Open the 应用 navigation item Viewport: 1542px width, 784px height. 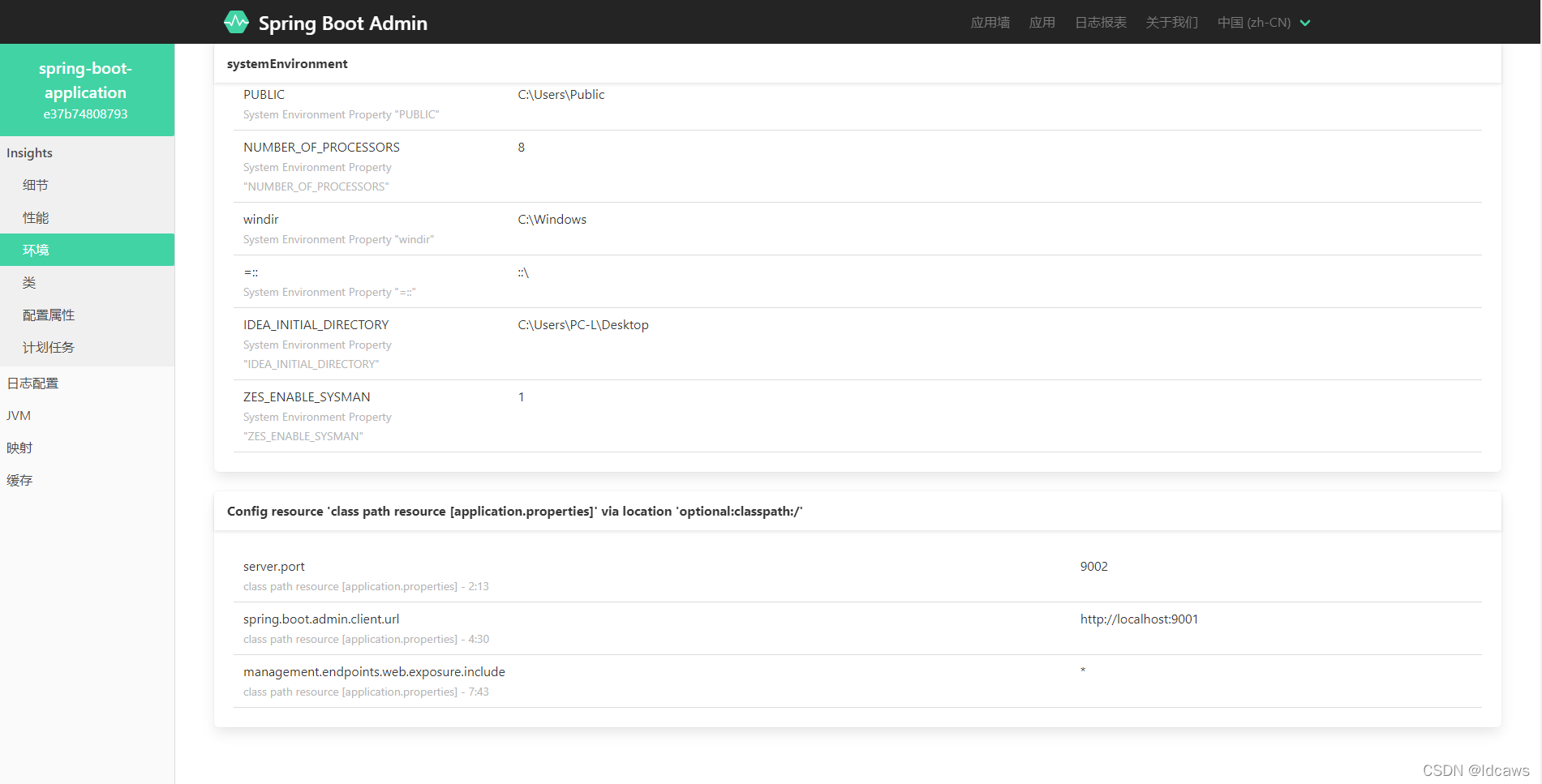click(1042, 23)
